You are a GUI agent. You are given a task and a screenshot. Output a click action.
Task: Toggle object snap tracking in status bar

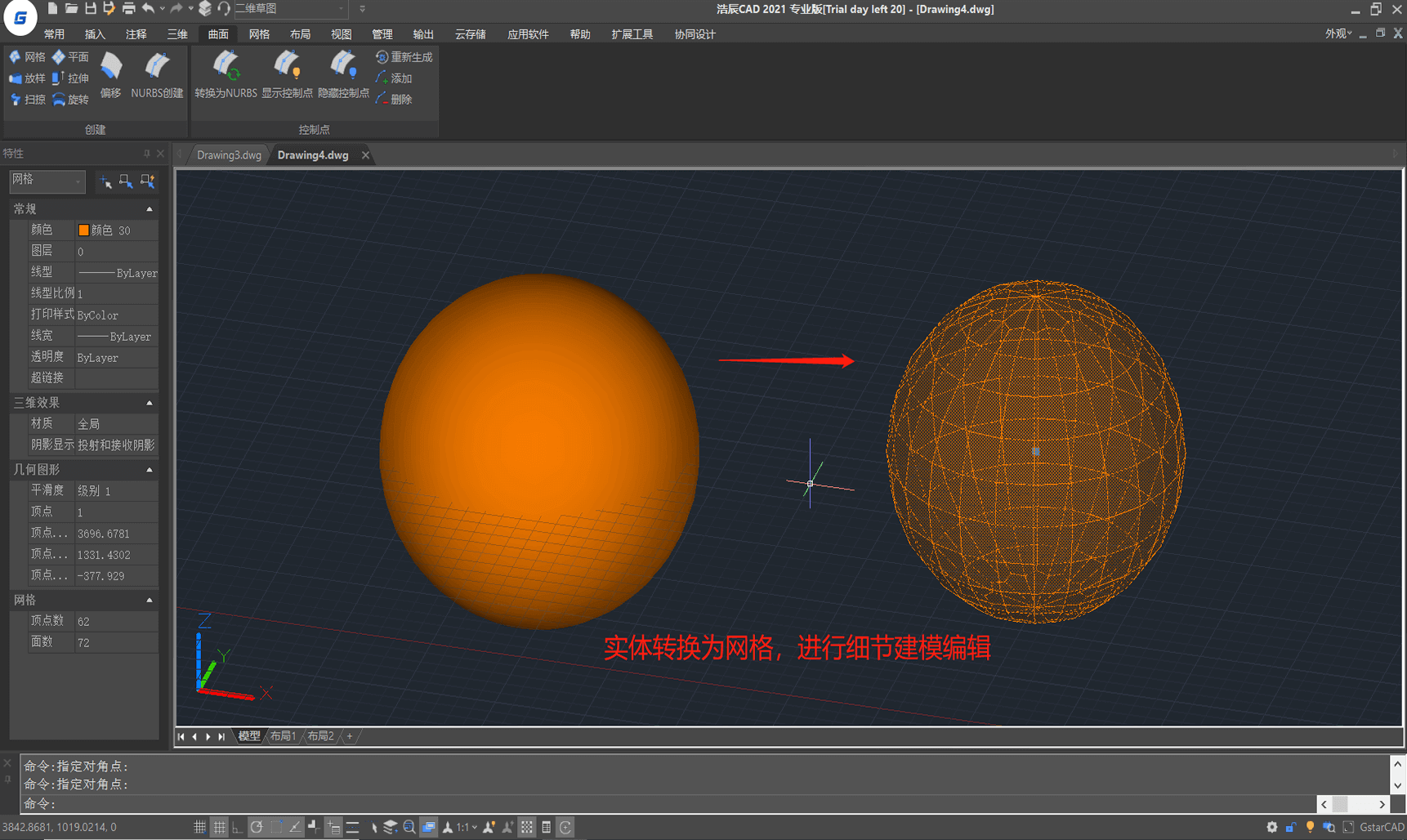click(x=295, y=827)
